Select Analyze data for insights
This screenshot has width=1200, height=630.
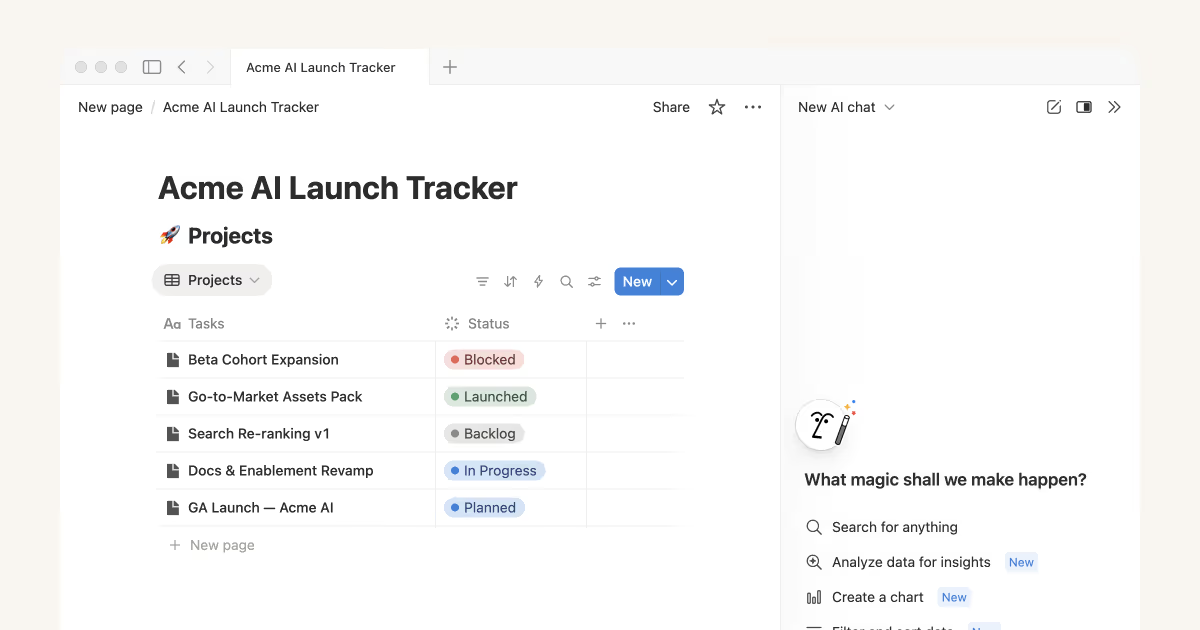tap(910, 562)
